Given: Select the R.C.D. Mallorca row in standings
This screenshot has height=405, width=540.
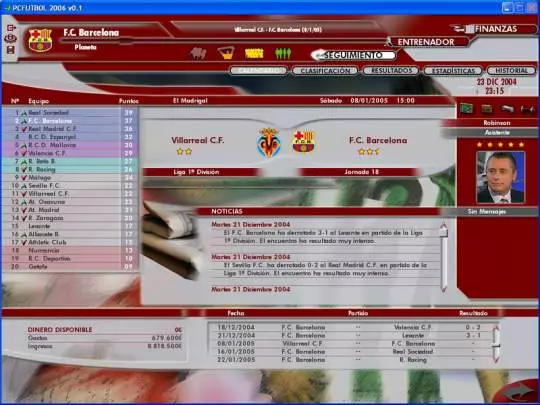Looking at the screenshot, I should pyautogui.click(x=71, y=145).
